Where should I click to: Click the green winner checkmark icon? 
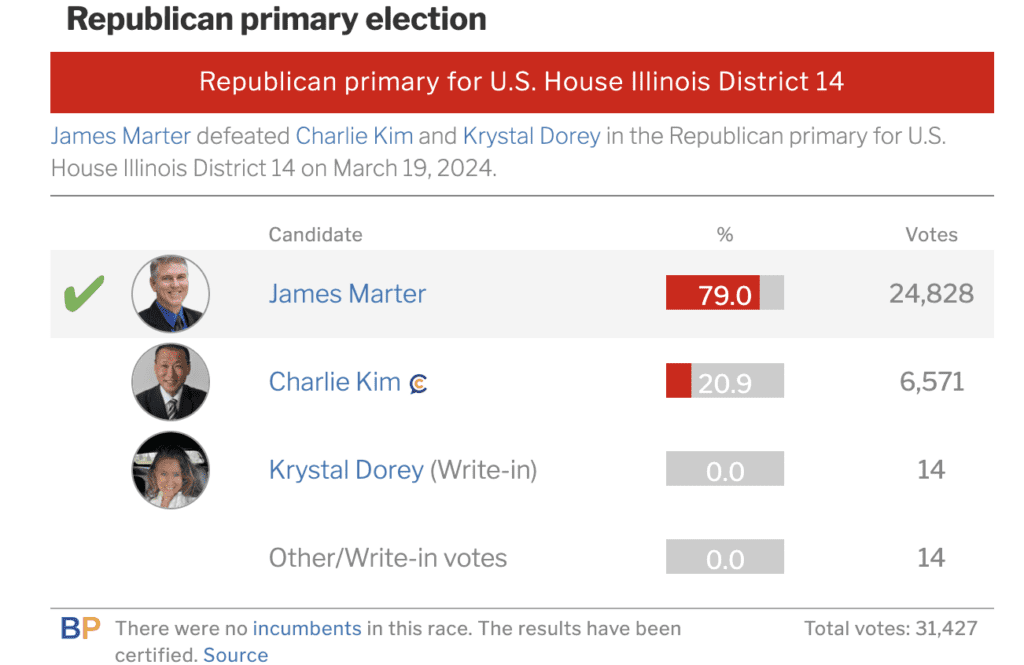[x=84, y=295]
